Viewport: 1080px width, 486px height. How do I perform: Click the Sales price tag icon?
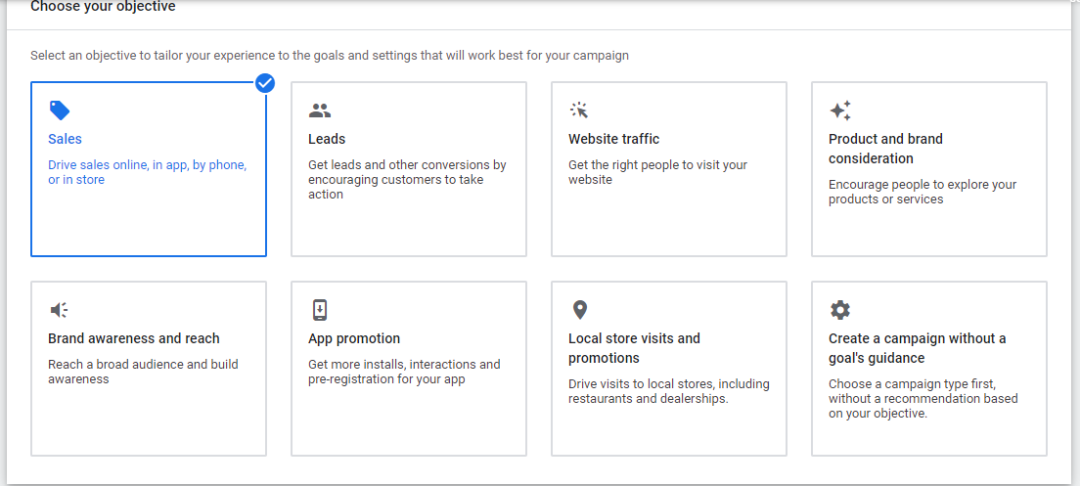pos(59,110)
